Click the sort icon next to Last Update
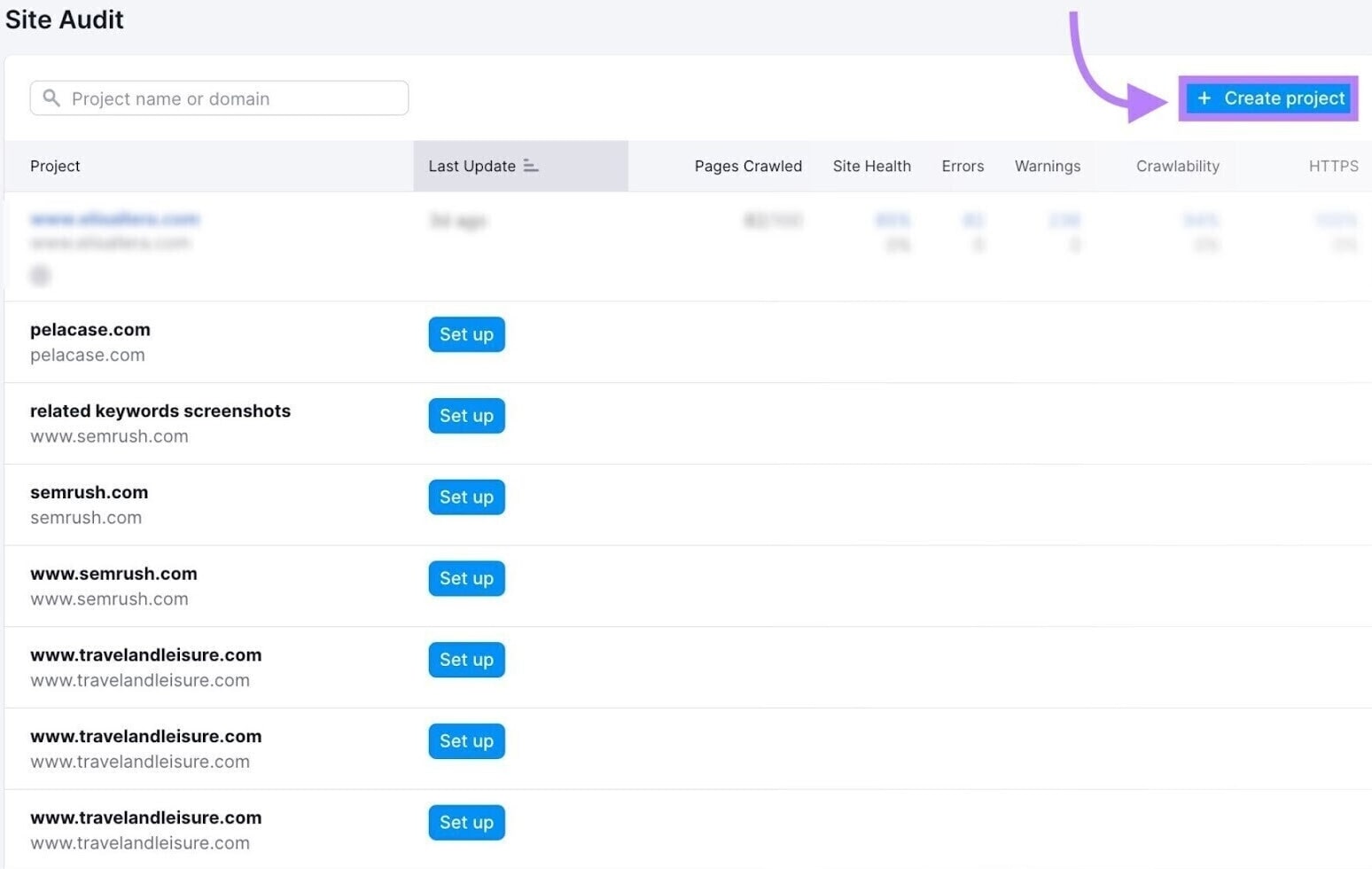1372x869 pixels. coord(531,165)
